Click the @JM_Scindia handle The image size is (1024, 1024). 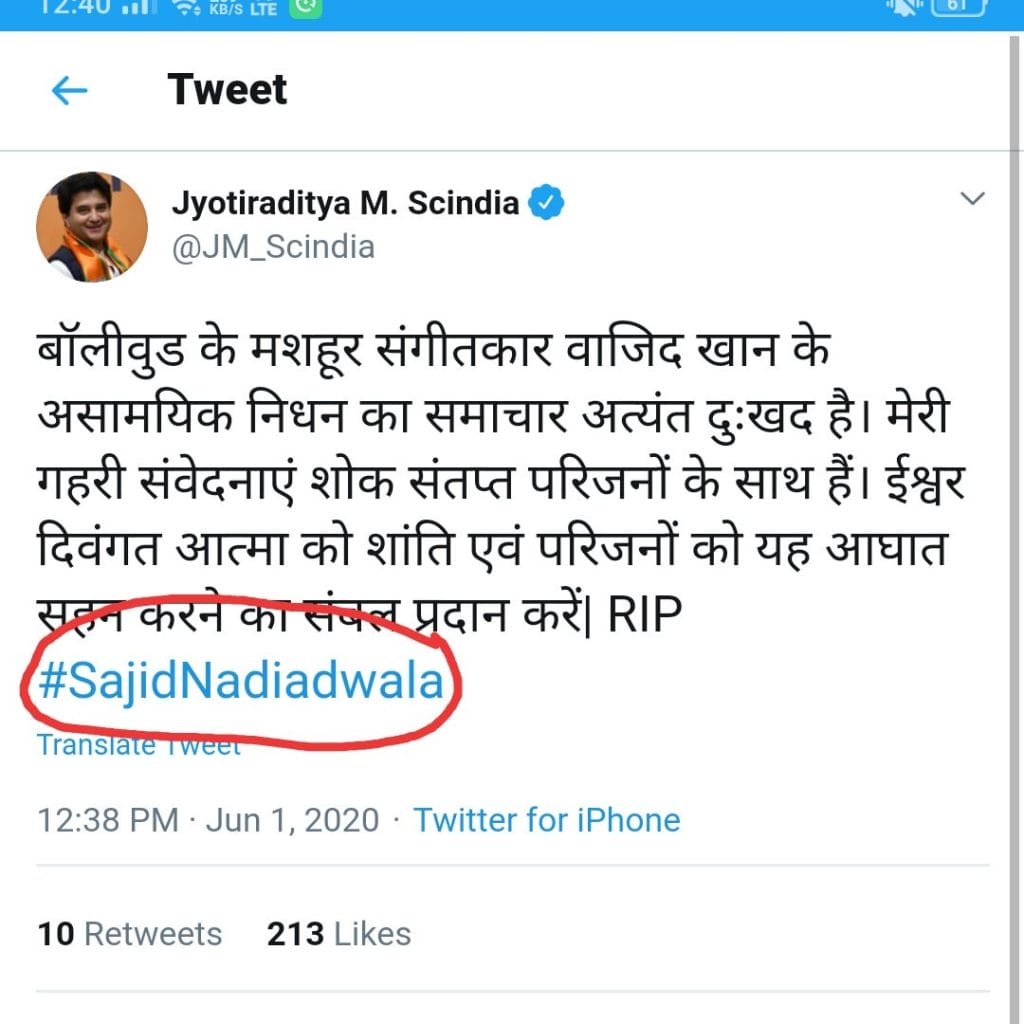click(x=273, y=247)
